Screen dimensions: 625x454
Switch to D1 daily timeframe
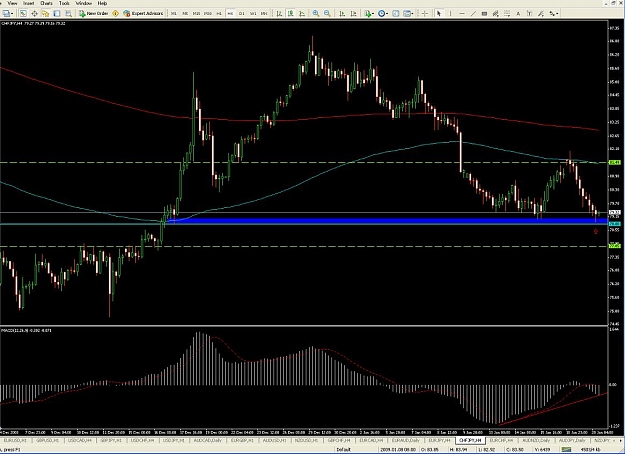(x=242, y=14)
